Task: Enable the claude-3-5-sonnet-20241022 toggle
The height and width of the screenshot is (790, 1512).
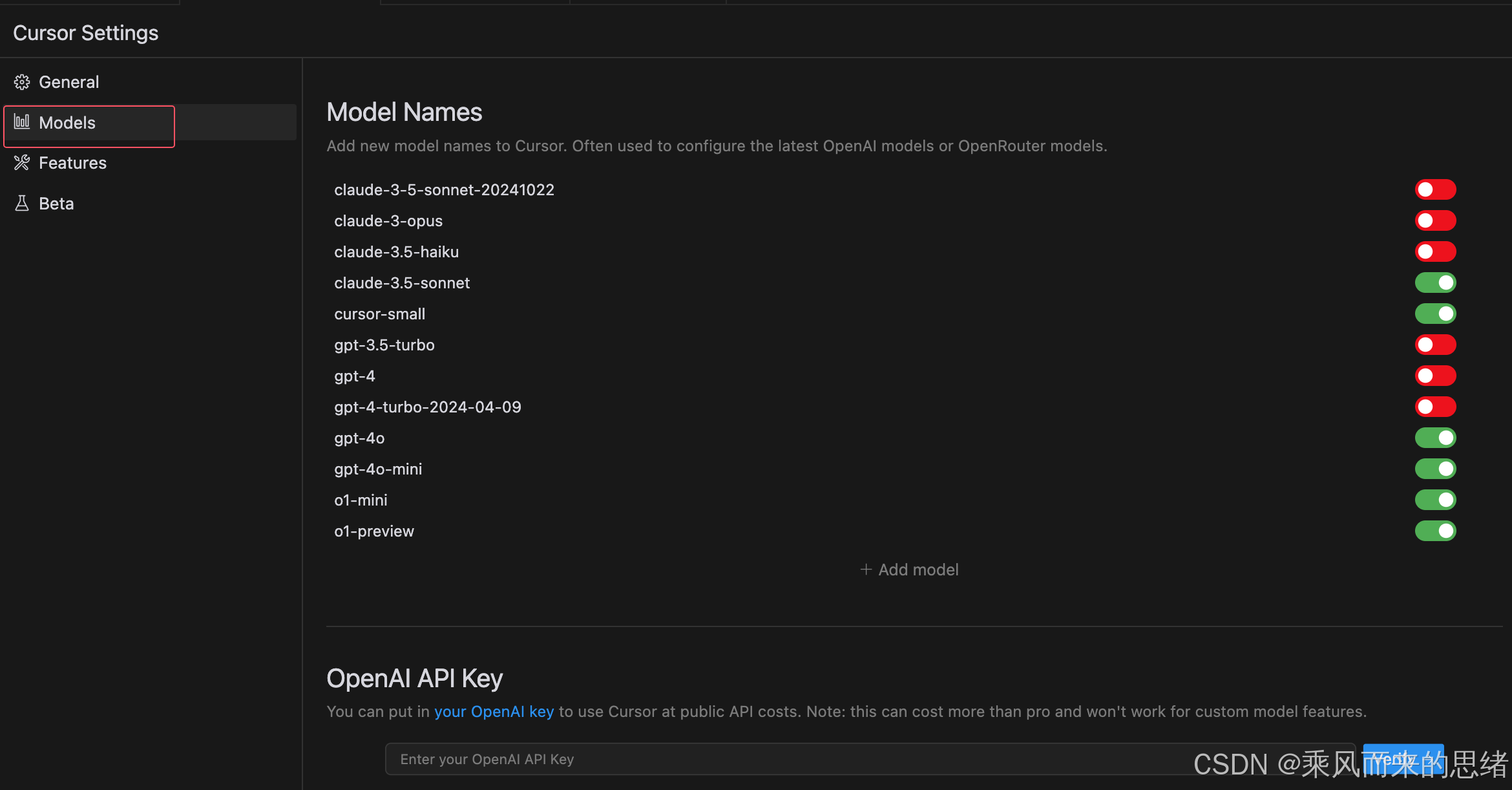Action: click(x=1435, y=189)
